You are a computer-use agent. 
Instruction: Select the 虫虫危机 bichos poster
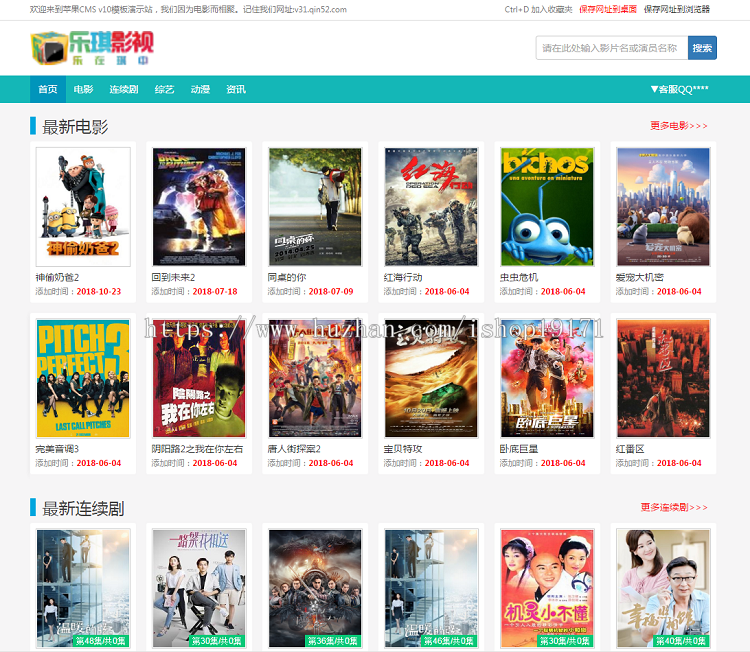[x=547, y=207]
